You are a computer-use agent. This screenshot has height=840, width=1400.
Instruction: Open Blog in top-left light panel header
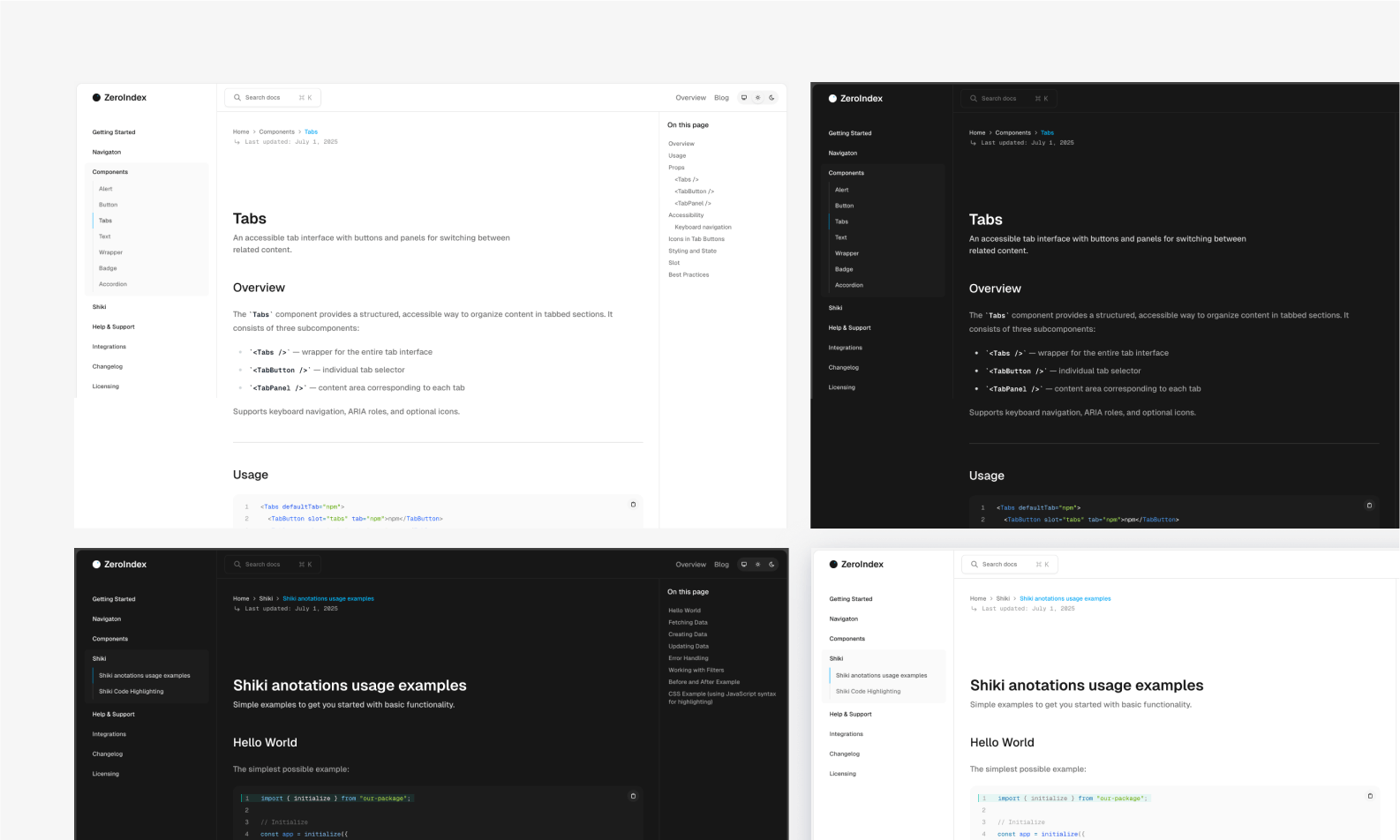coord(721,98)
